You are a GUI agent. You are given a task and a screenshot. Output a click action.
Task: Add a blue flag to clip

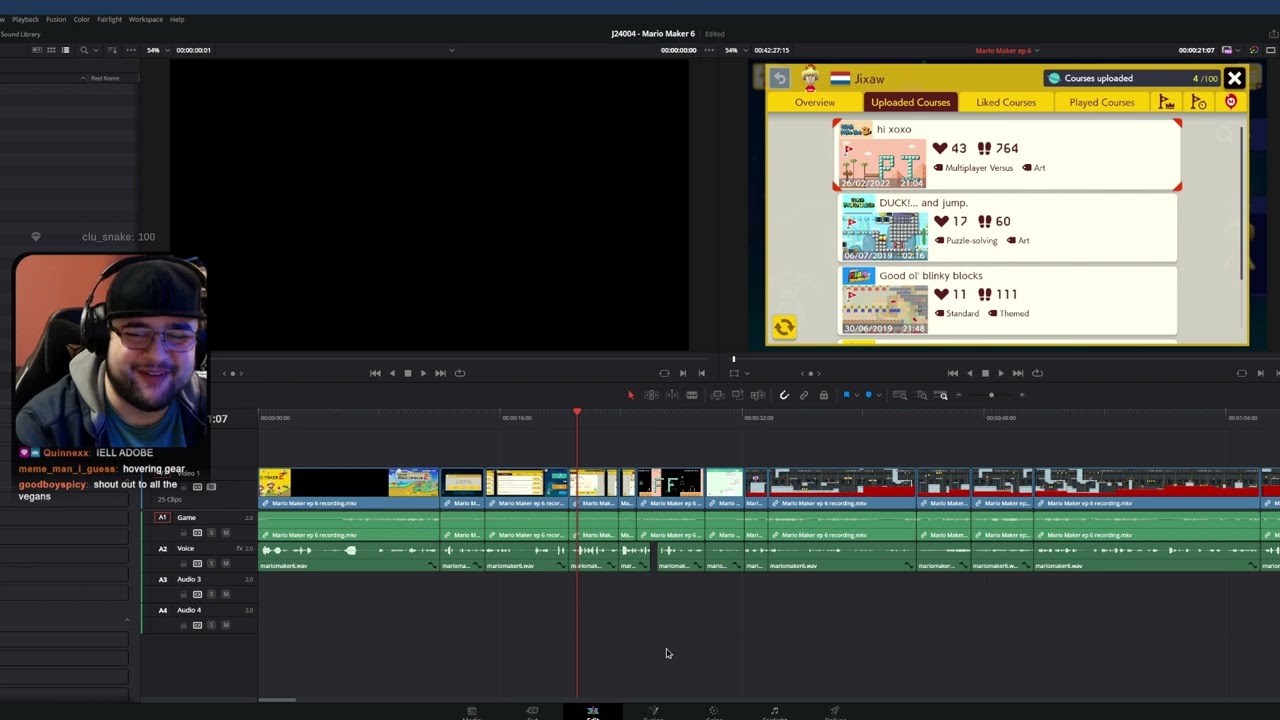click(846, 395)
